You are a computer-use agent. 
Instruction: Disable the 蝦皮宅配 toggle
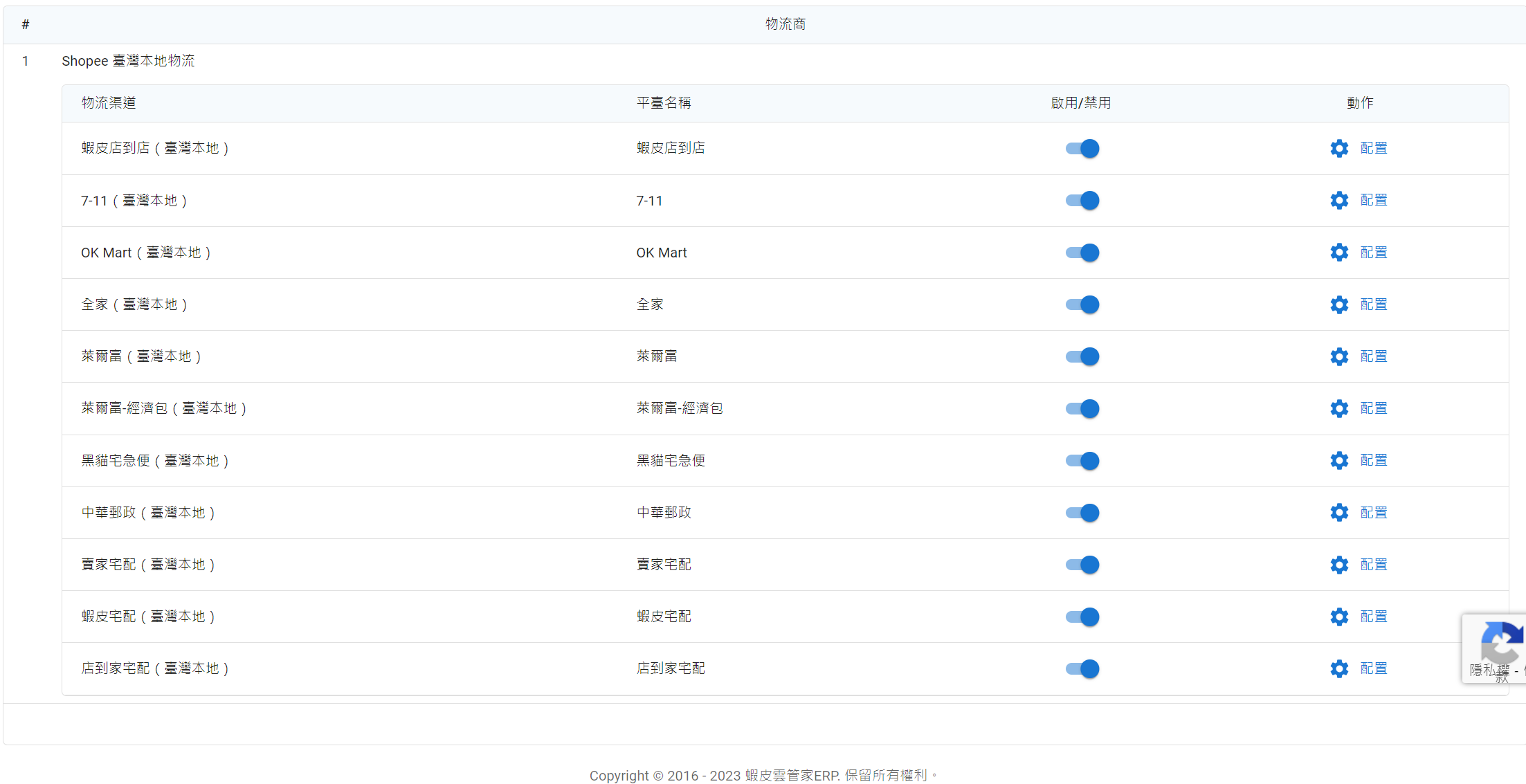1082,617
